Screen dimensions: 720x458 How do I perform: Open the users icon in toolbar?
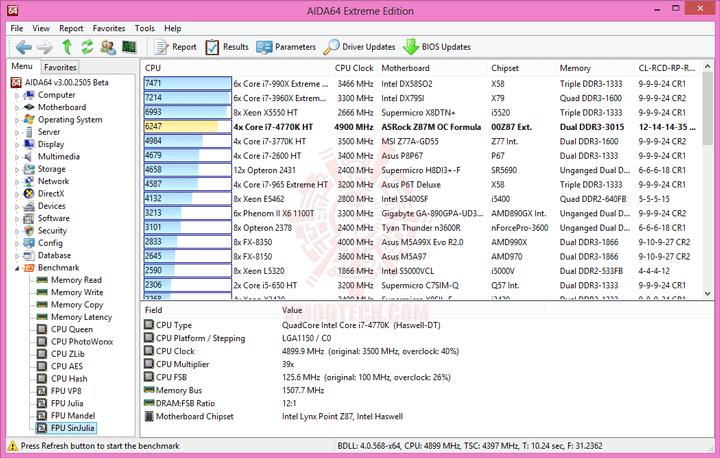pyautogui.click(x=108, y=47)
